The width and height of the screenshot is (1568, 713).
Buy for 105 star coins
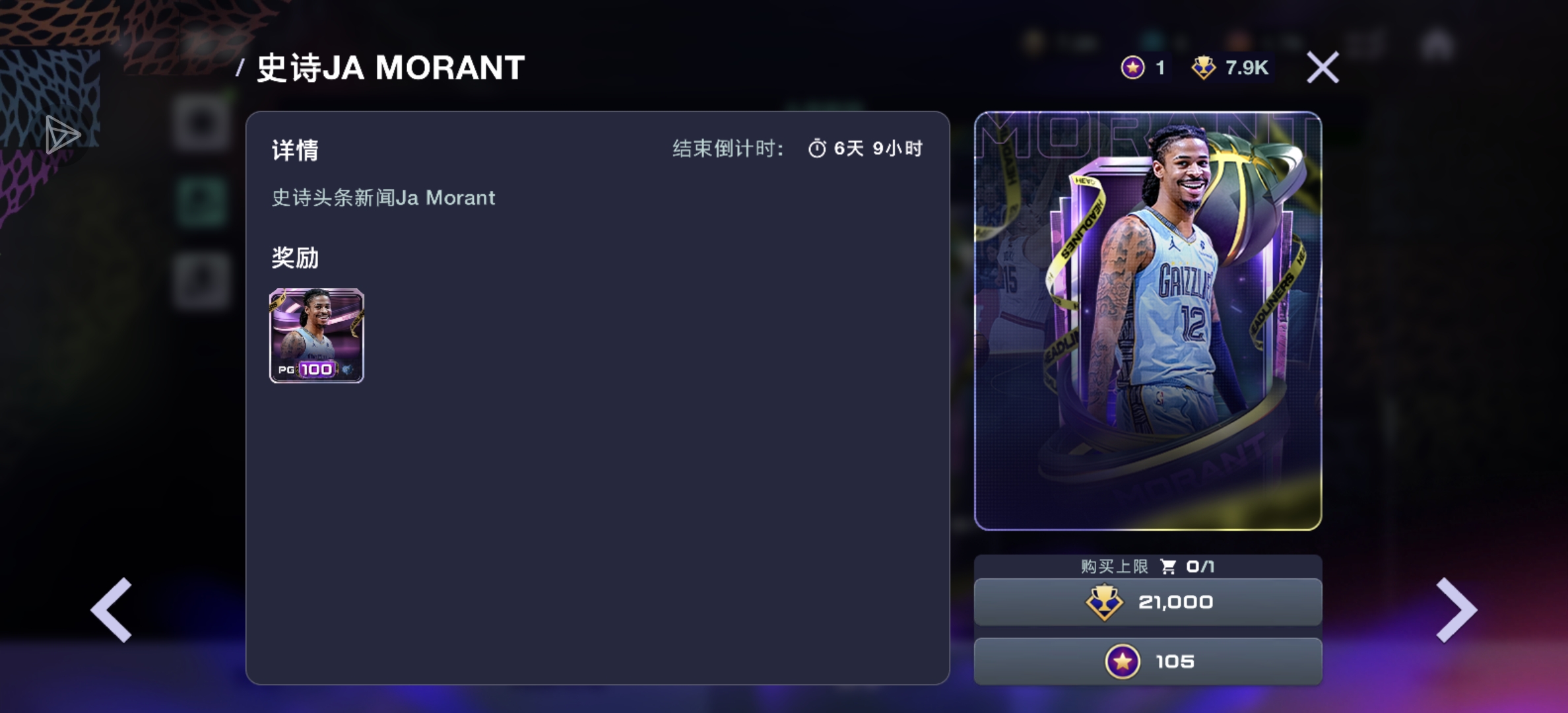click(x=1148, y=662)
